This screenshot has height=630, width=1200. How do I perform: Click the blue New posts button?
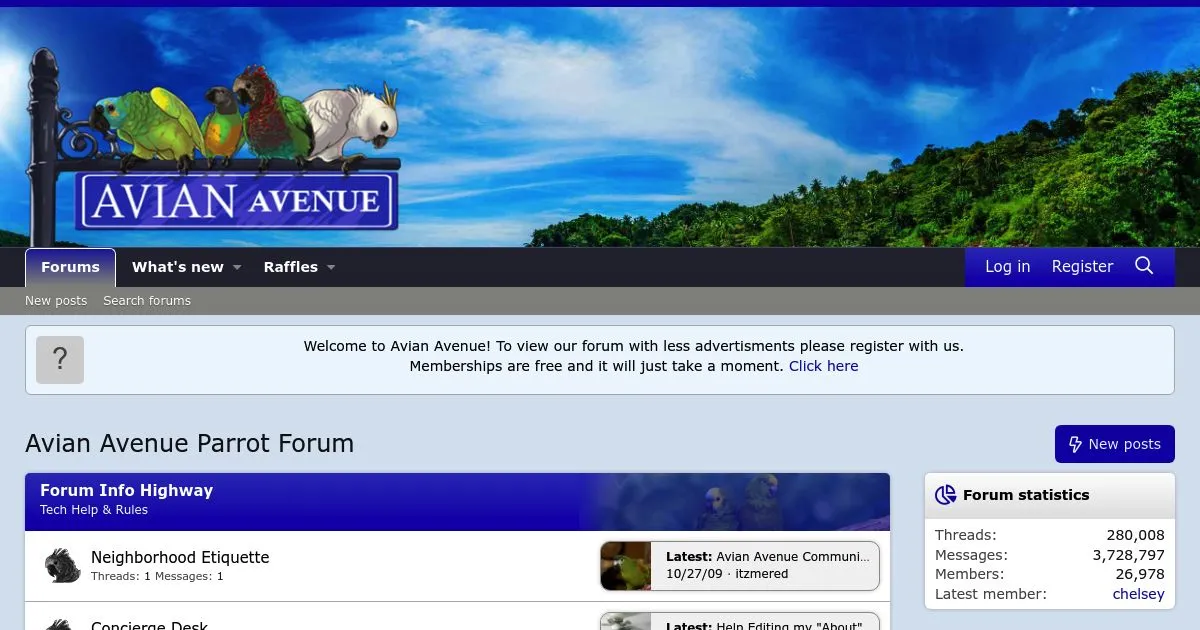1115,444
